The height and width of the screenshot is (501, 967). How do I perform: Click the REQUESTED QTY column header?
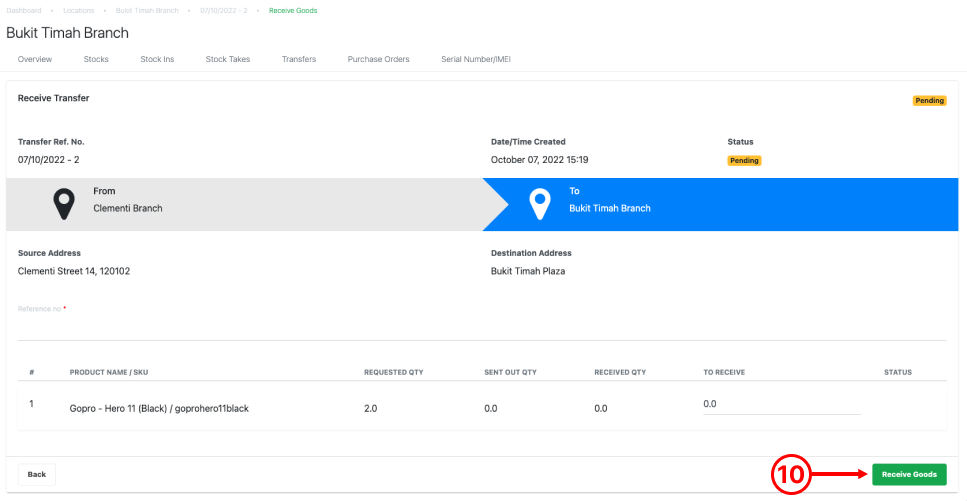pos(393,373)
